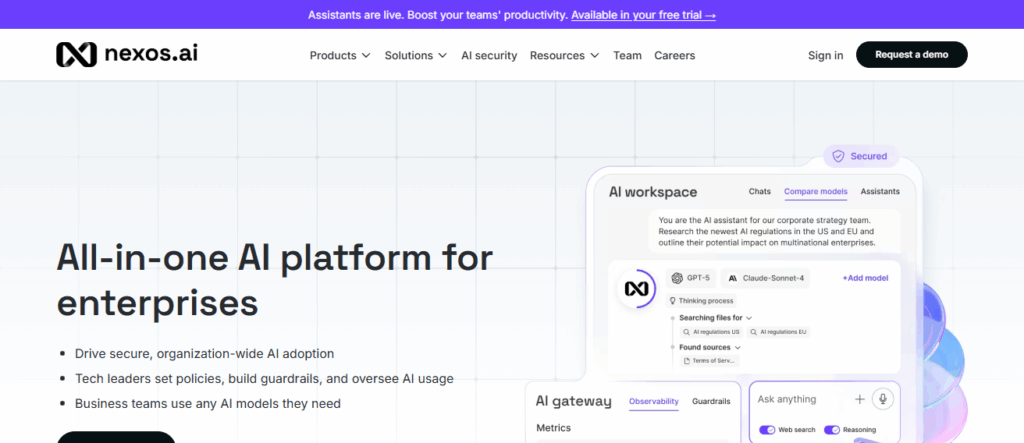Toggle the Reasoning switch
The height and width of the screenshot is (443, 1024).
tap(832, 430)
